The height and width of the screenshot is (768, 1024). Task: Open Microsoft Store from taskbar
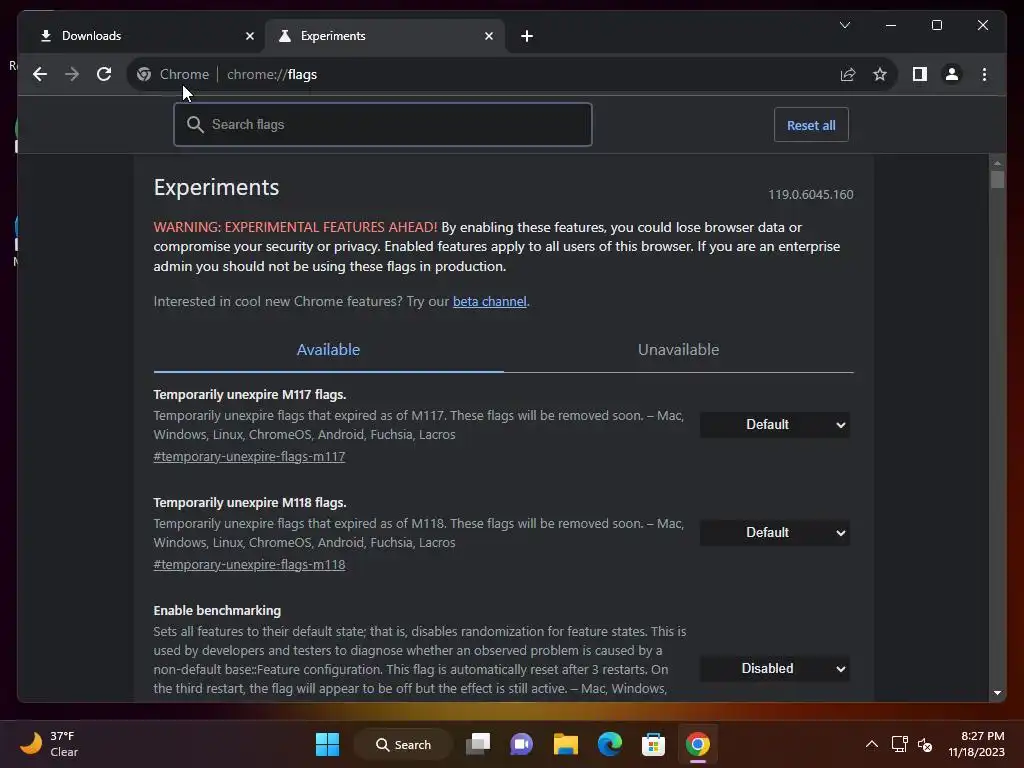[x=653, y=744]
